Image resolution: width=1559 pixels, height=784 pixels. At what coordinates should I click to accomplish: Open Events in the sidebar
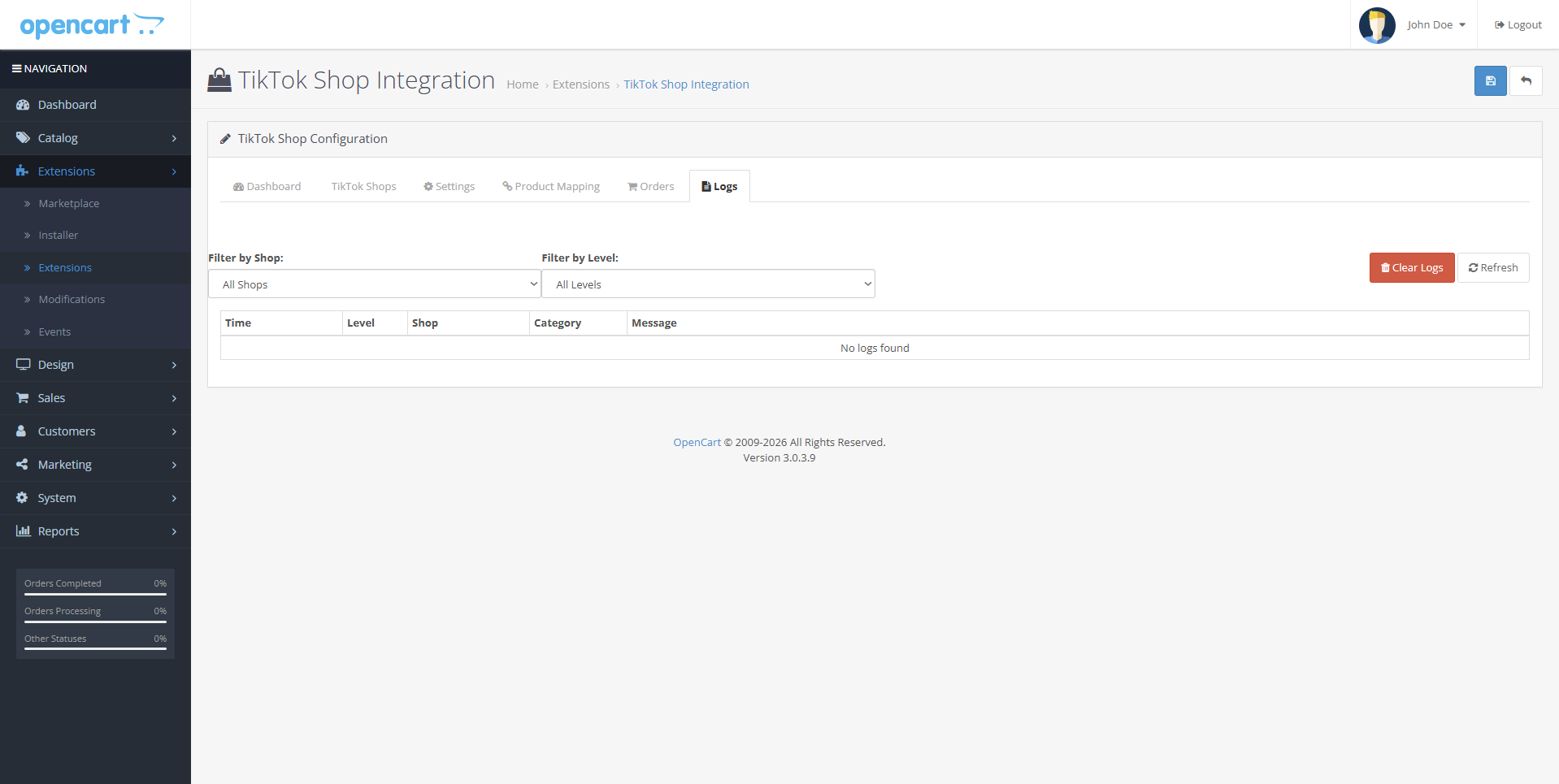95,332
